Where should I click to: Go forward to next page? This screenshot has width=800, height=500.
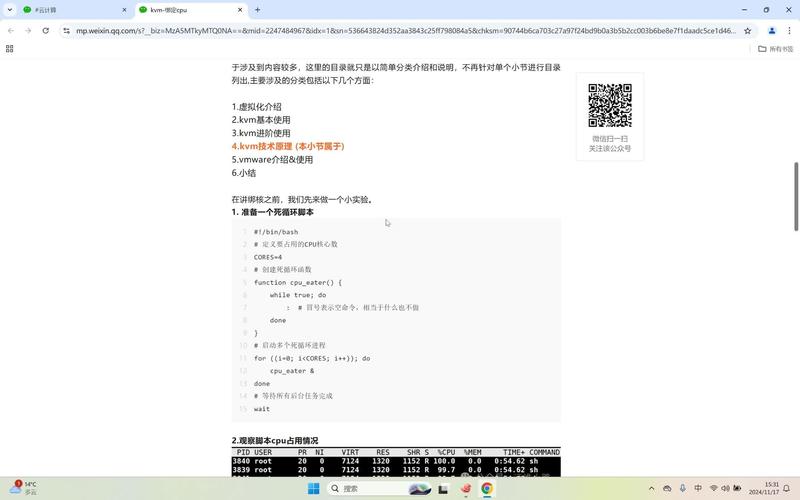coord(28,31)
